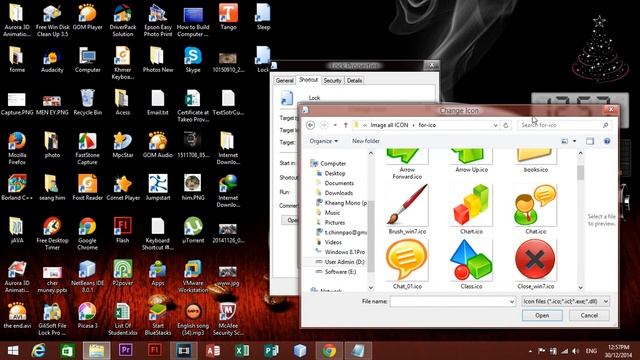Select the Close_win7.ico red X icon
Viewport: 640px width, 360px height.
click(x=536, y=260)
